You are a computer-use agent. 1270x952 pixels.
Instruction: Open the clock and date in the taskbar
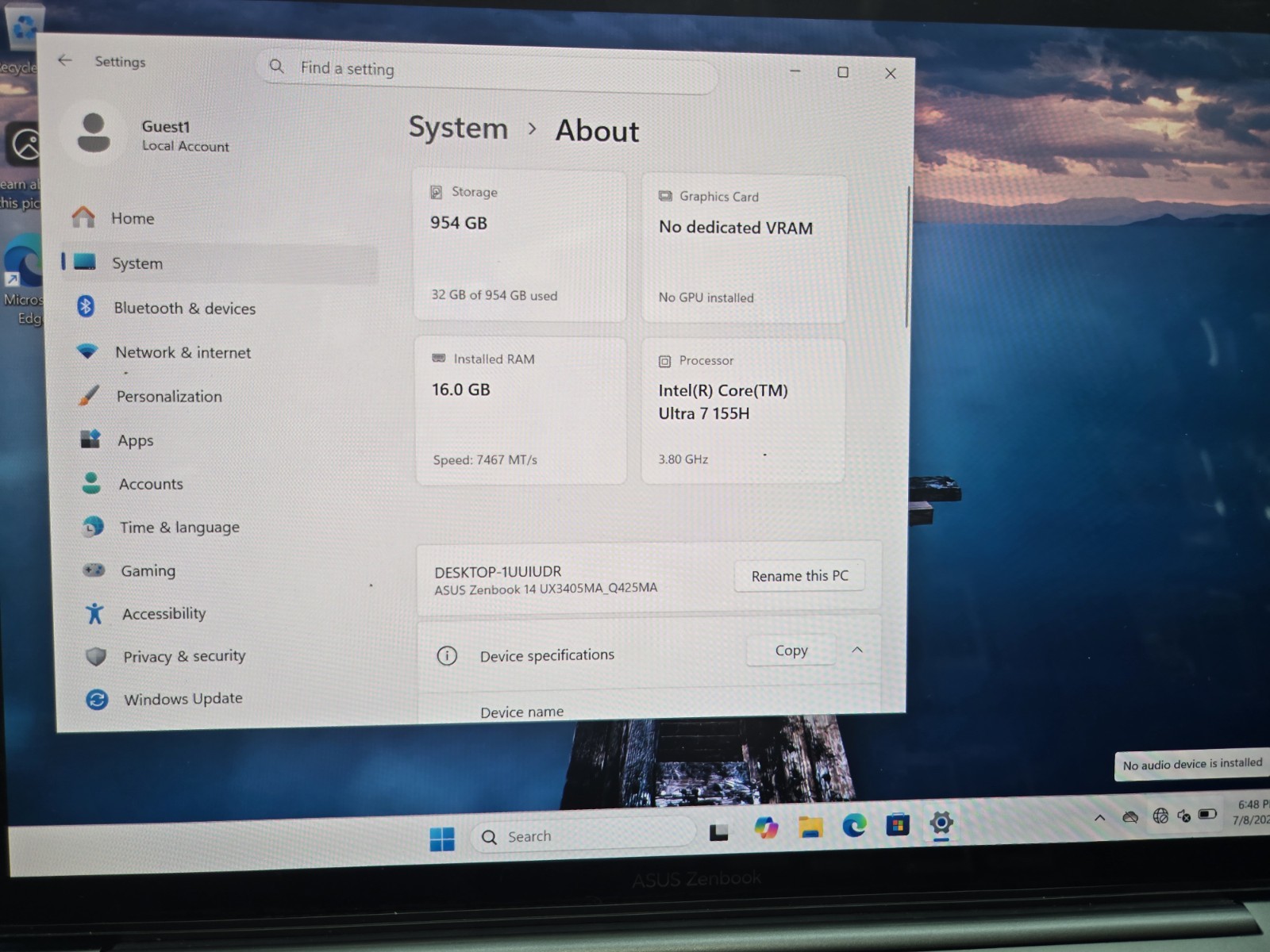point(1251,812)
